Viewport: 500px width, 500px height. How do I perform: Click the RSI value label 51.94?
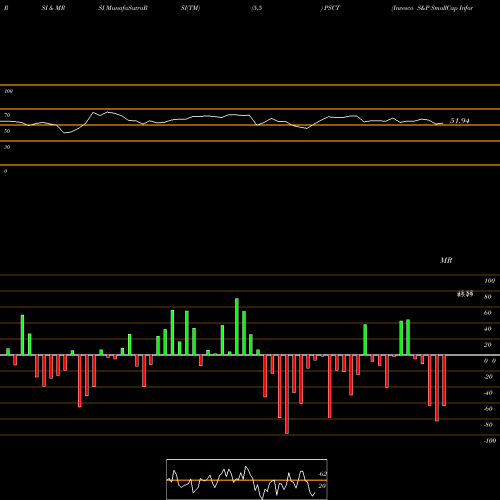(x=460, y=121)
